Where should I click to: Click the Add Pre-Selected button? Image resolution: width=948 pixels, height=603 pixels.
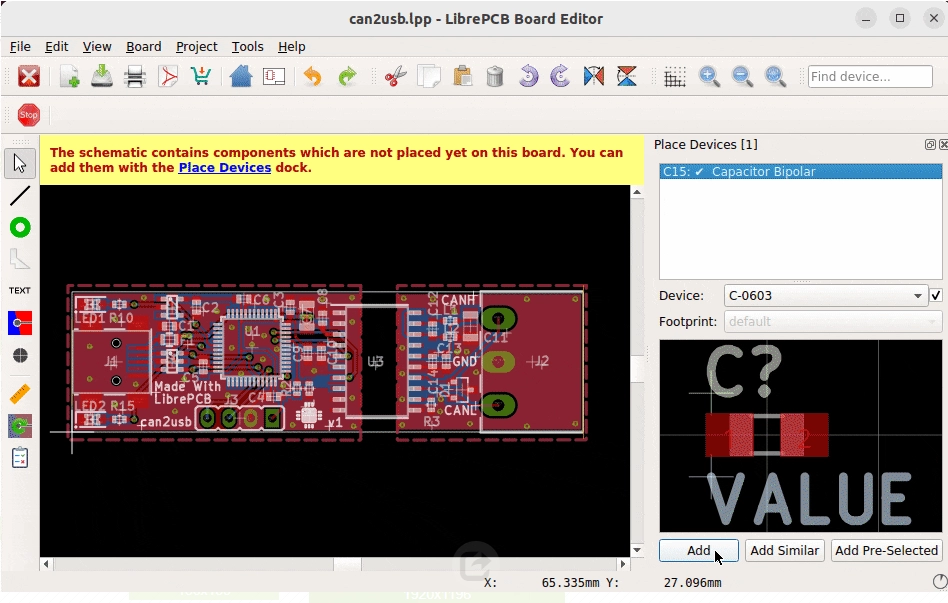tap(886, 550)
